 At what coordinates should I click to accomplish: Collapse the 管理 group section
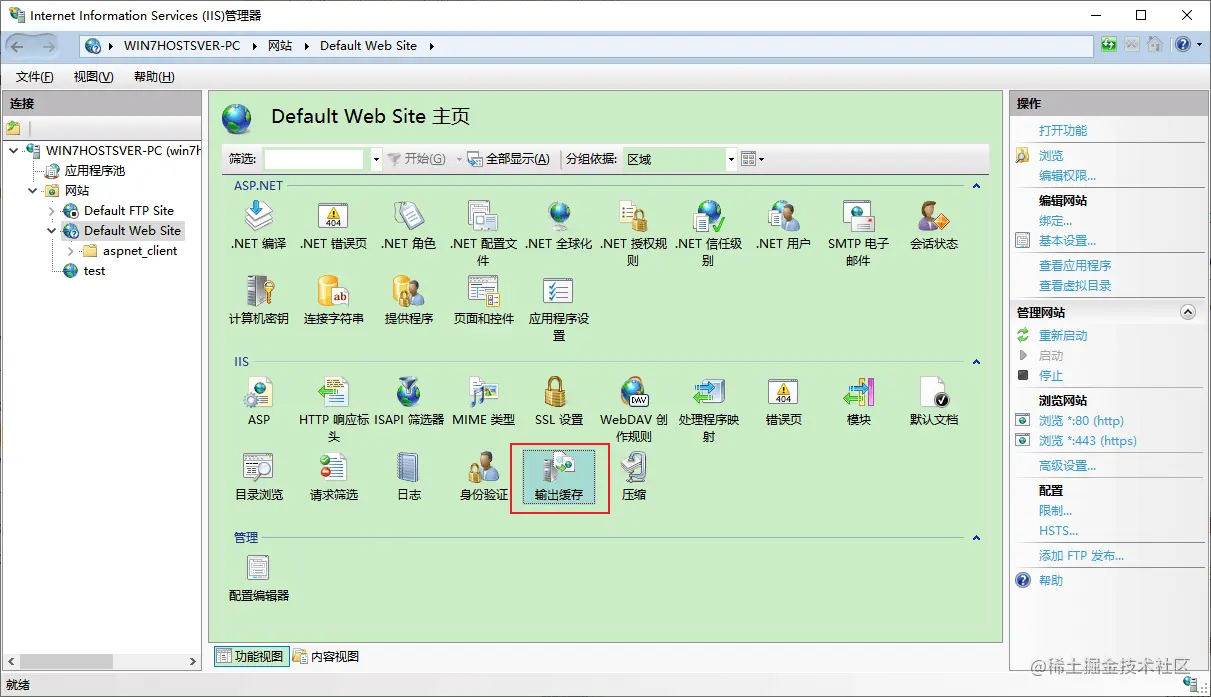(976, 538)
